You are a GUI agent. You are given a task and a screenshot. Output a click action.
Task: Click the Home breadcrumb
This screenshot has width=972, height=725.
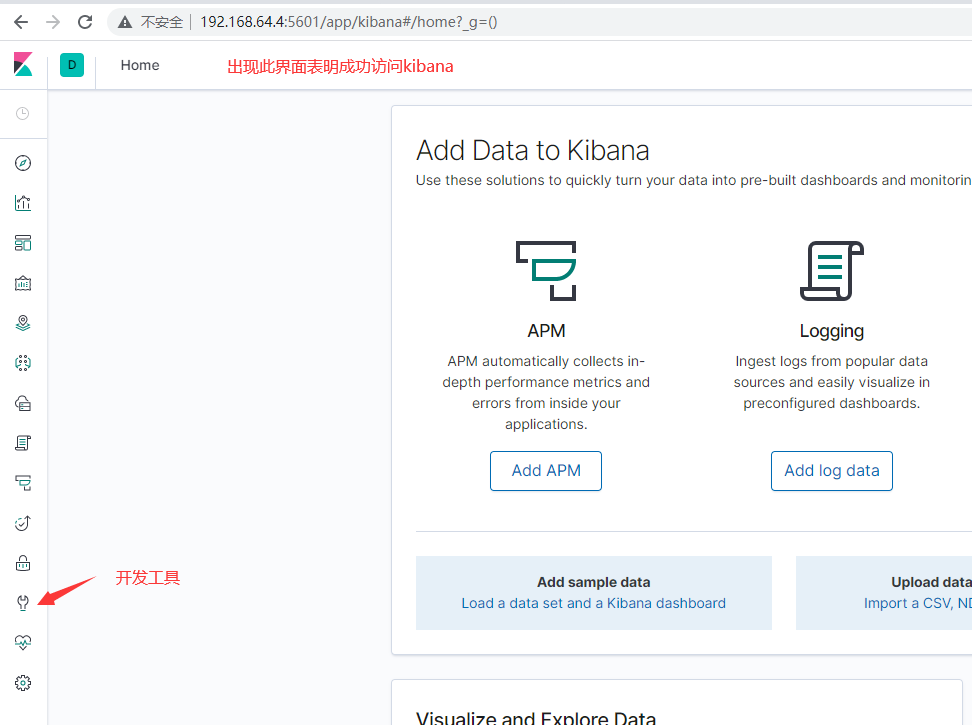[x=140, y=65]
